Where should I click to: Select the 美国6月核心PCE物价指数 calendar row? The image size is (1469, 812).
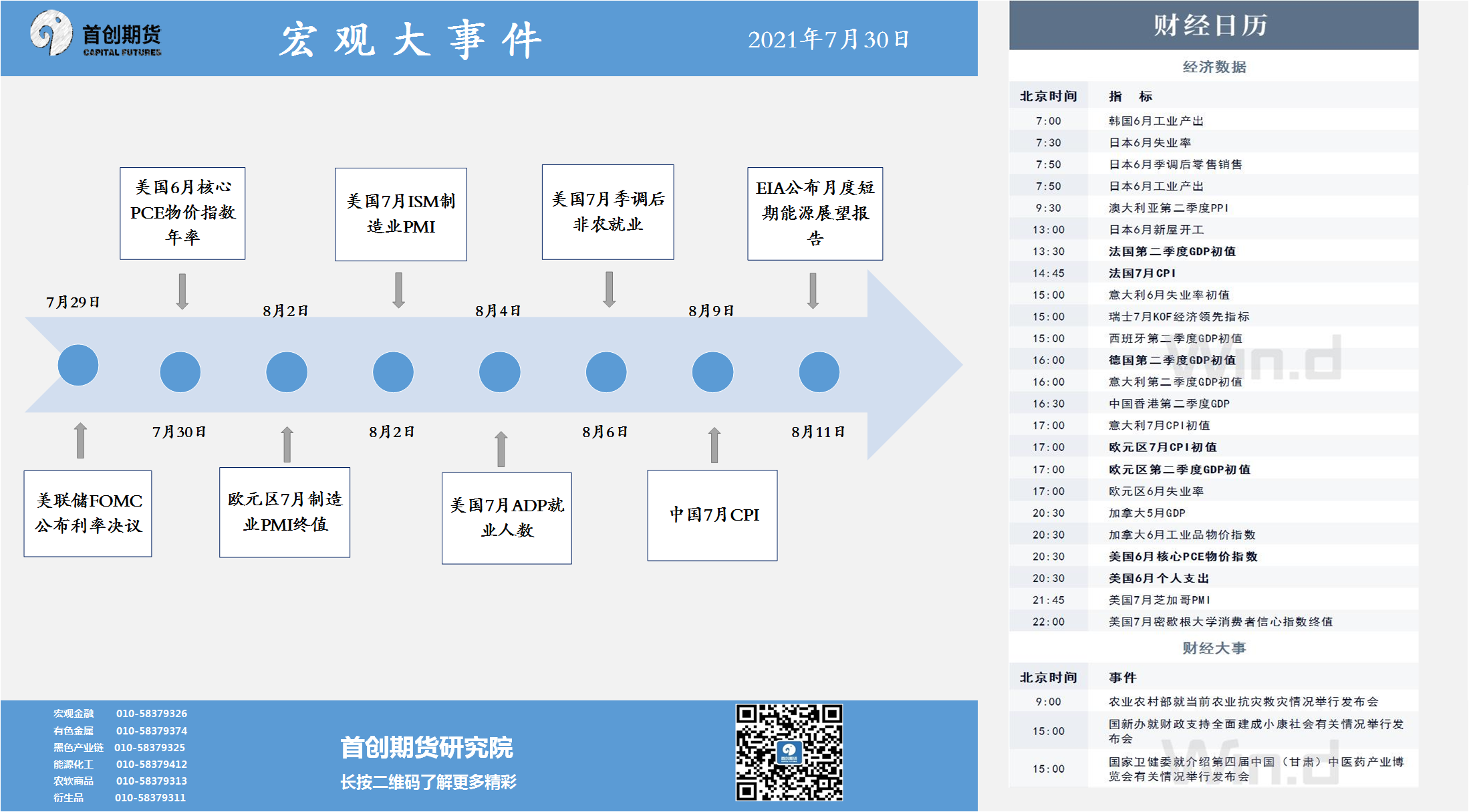(1214, 556)
